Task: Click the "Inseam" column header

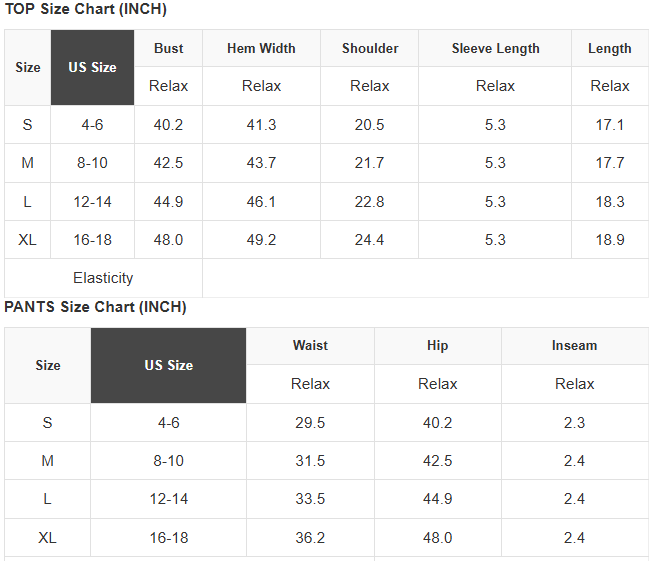Action: coord(574,346)
